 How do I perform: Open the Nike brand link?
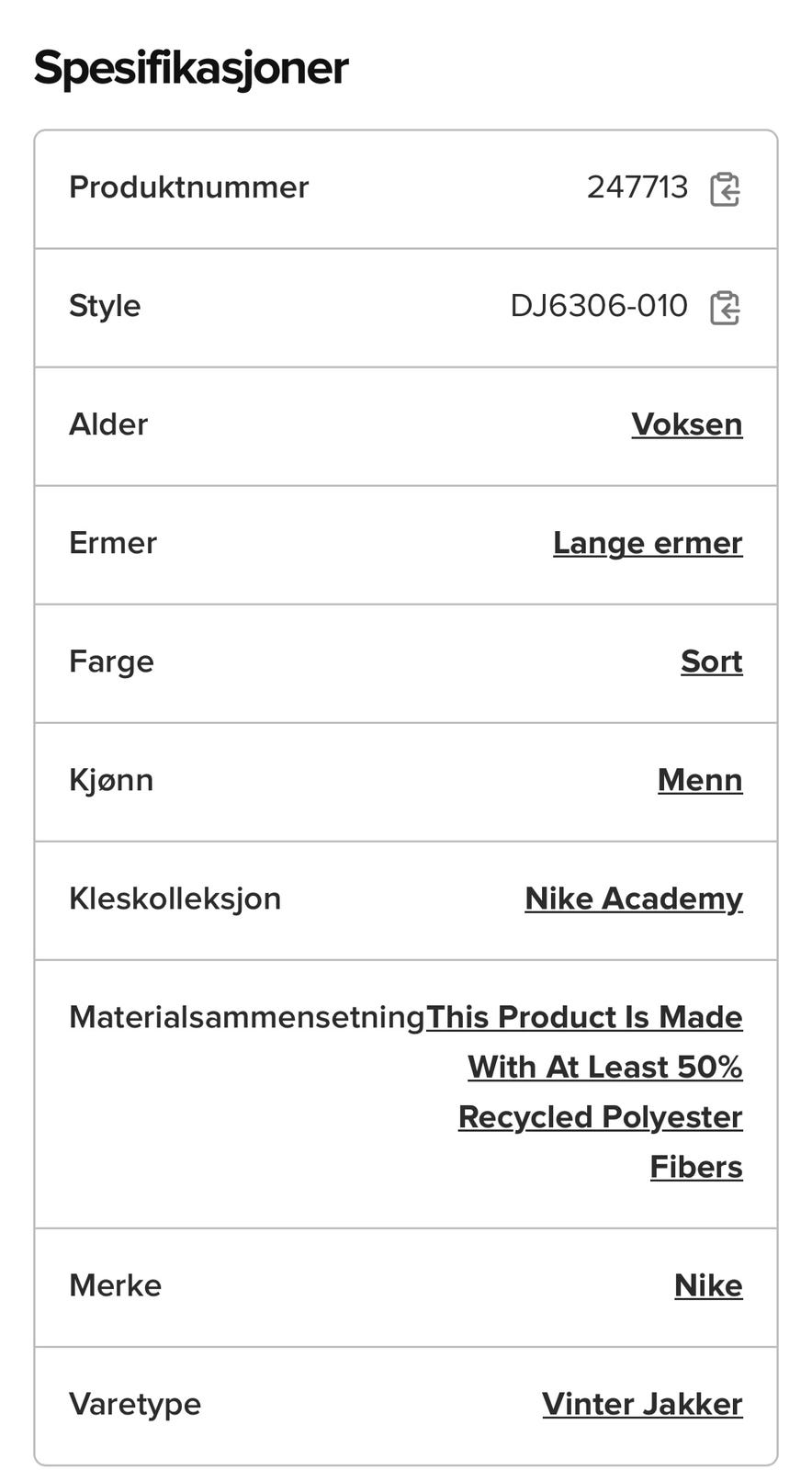[707, 1285]
